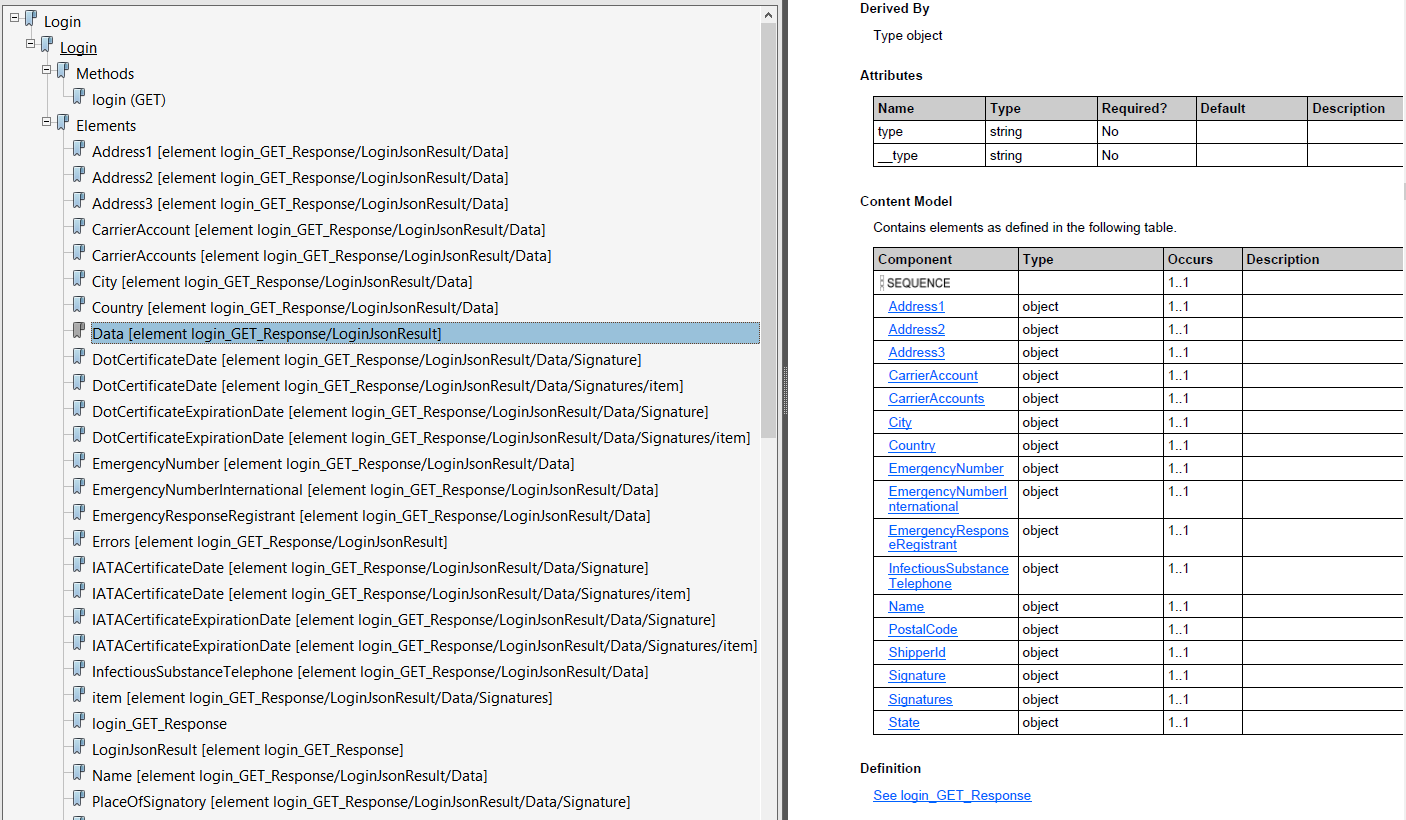1406x820 pixels.
Task: Open the Signature component link
Action: click(917, 675)
